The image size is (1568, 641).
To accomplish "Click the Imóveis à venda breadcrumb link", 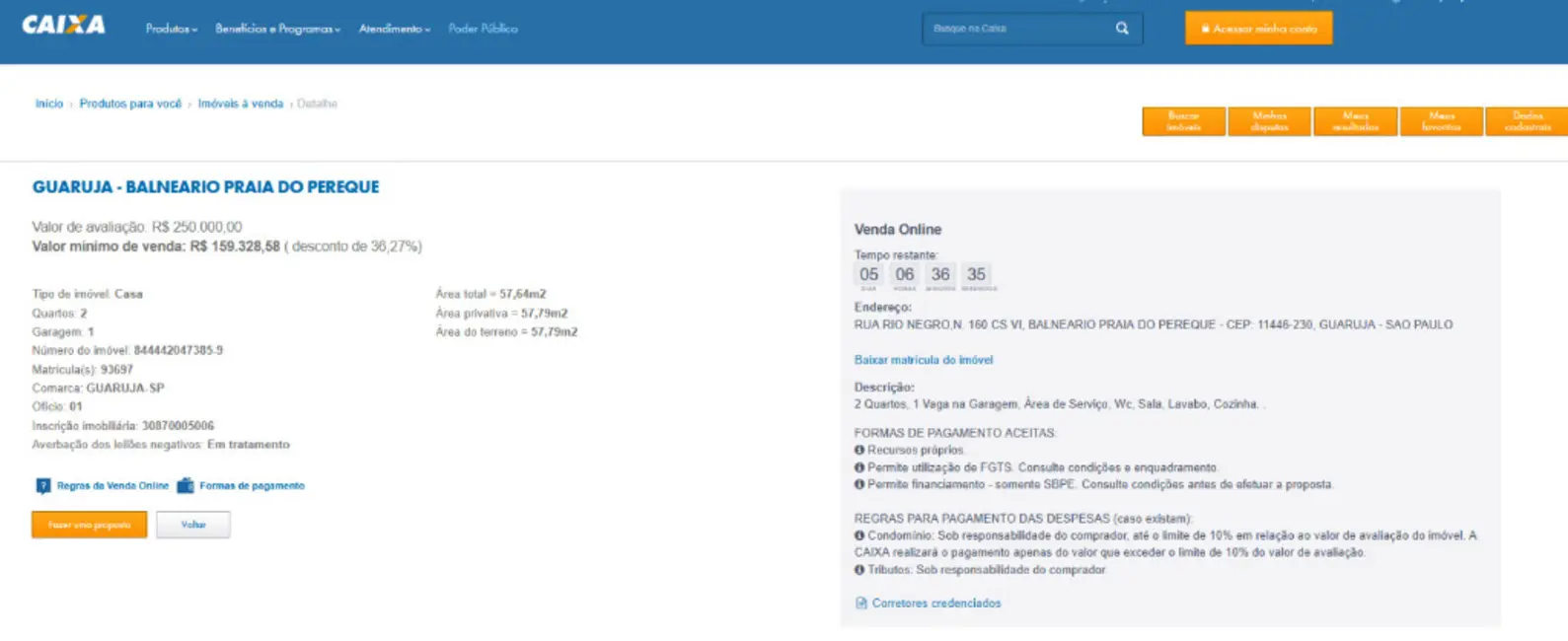I will pos(241,104).
